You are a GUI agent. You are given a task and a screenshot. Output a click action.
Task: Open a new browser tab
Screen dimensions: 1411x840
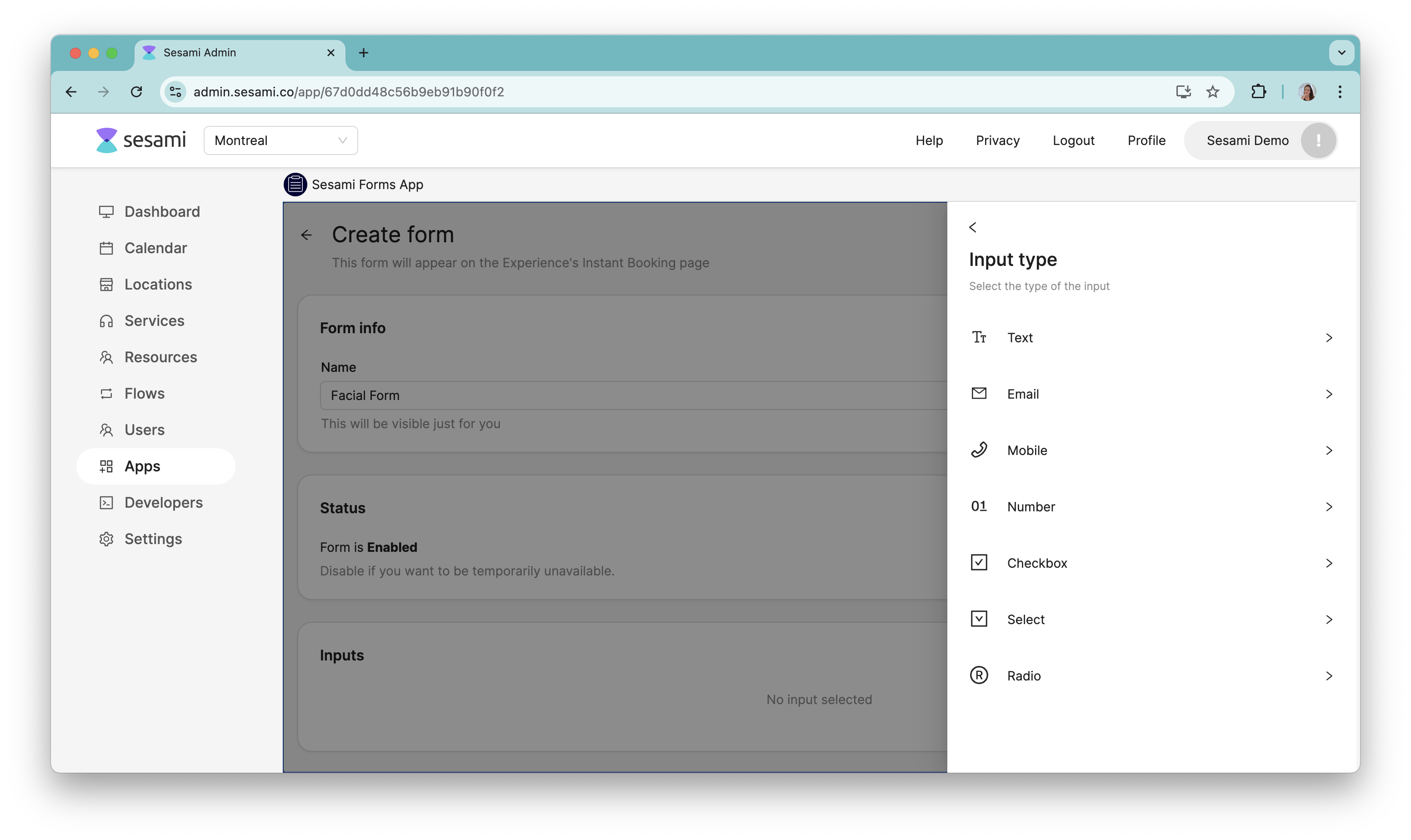pyautogui.click(x=363, y=53)
